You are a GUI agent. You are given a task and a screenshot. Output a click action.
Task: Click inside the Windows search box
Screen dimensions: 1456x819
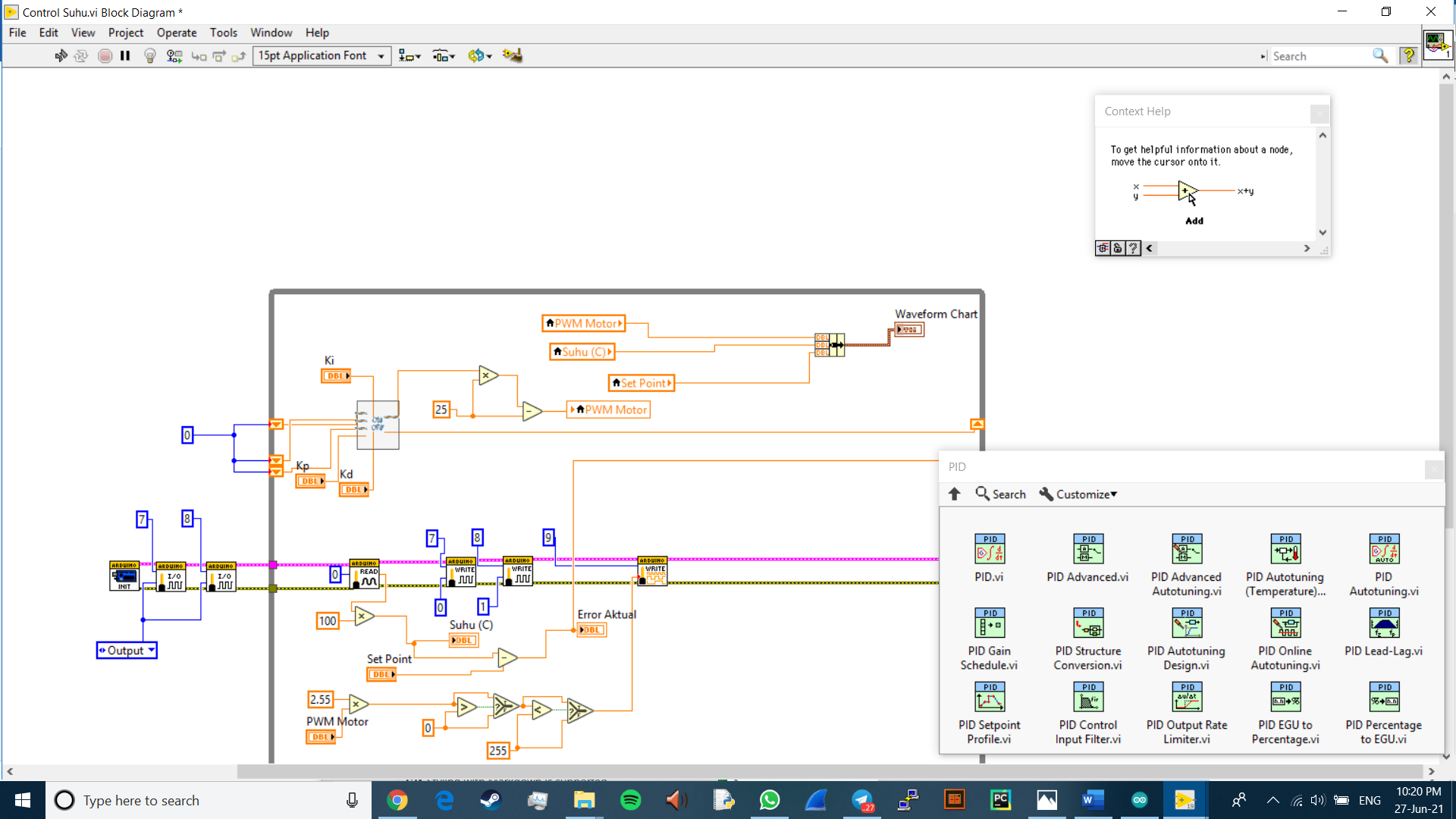[190, 800]
